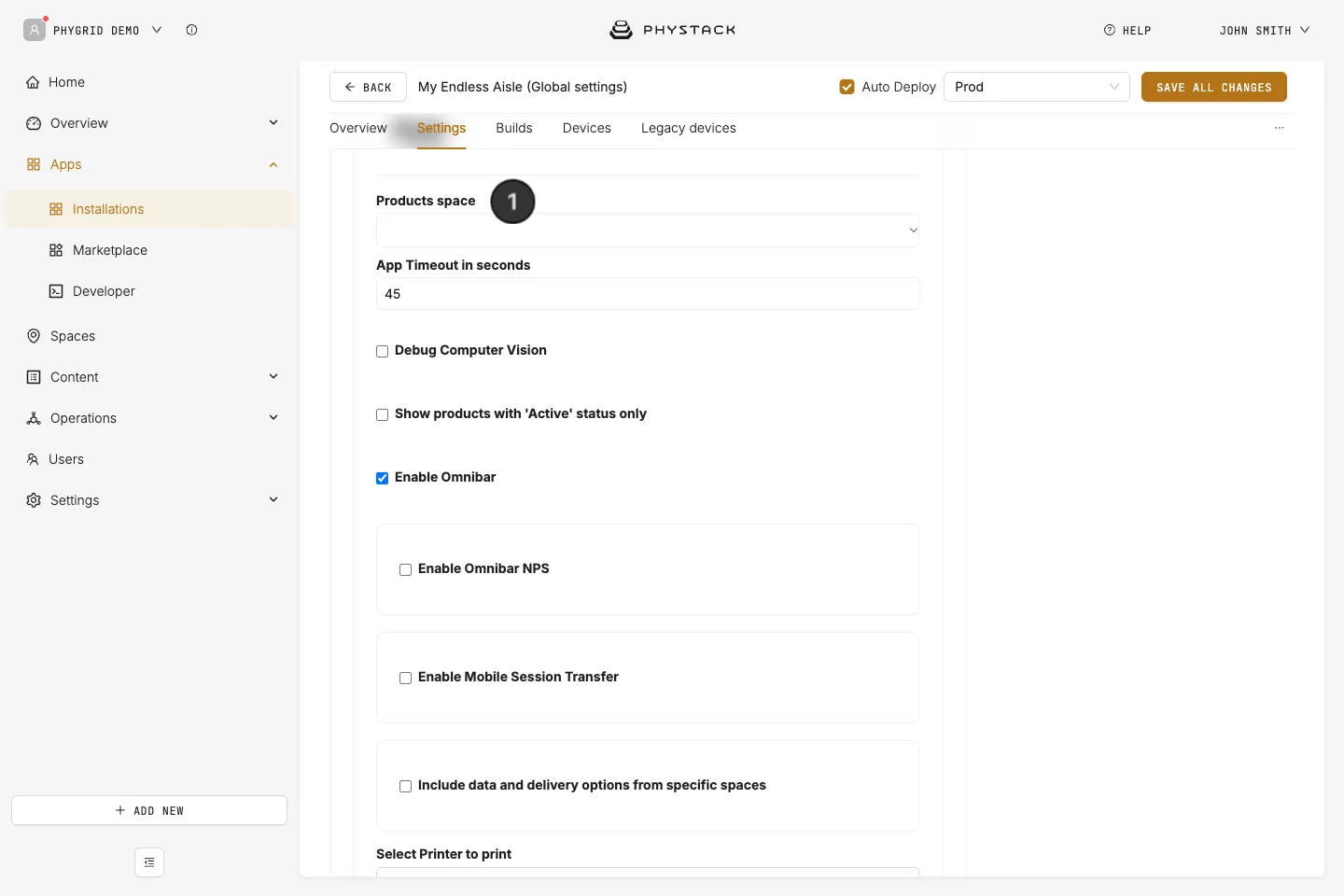Click the Developer terminal icon
Screen dimensions: 1344x896
coord(56,291)
